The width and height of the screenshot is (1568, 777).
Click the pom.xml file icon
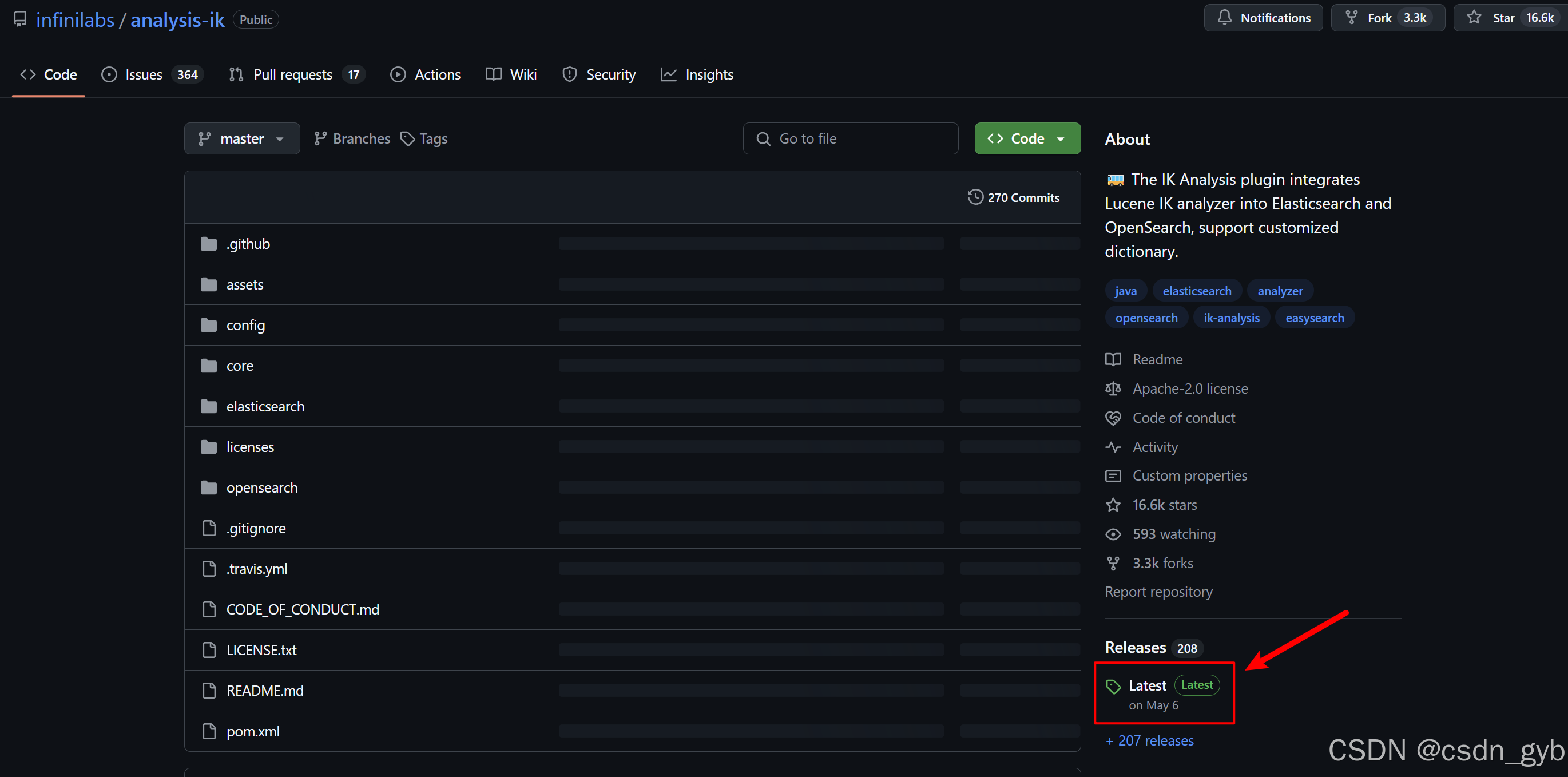[209, 731]
